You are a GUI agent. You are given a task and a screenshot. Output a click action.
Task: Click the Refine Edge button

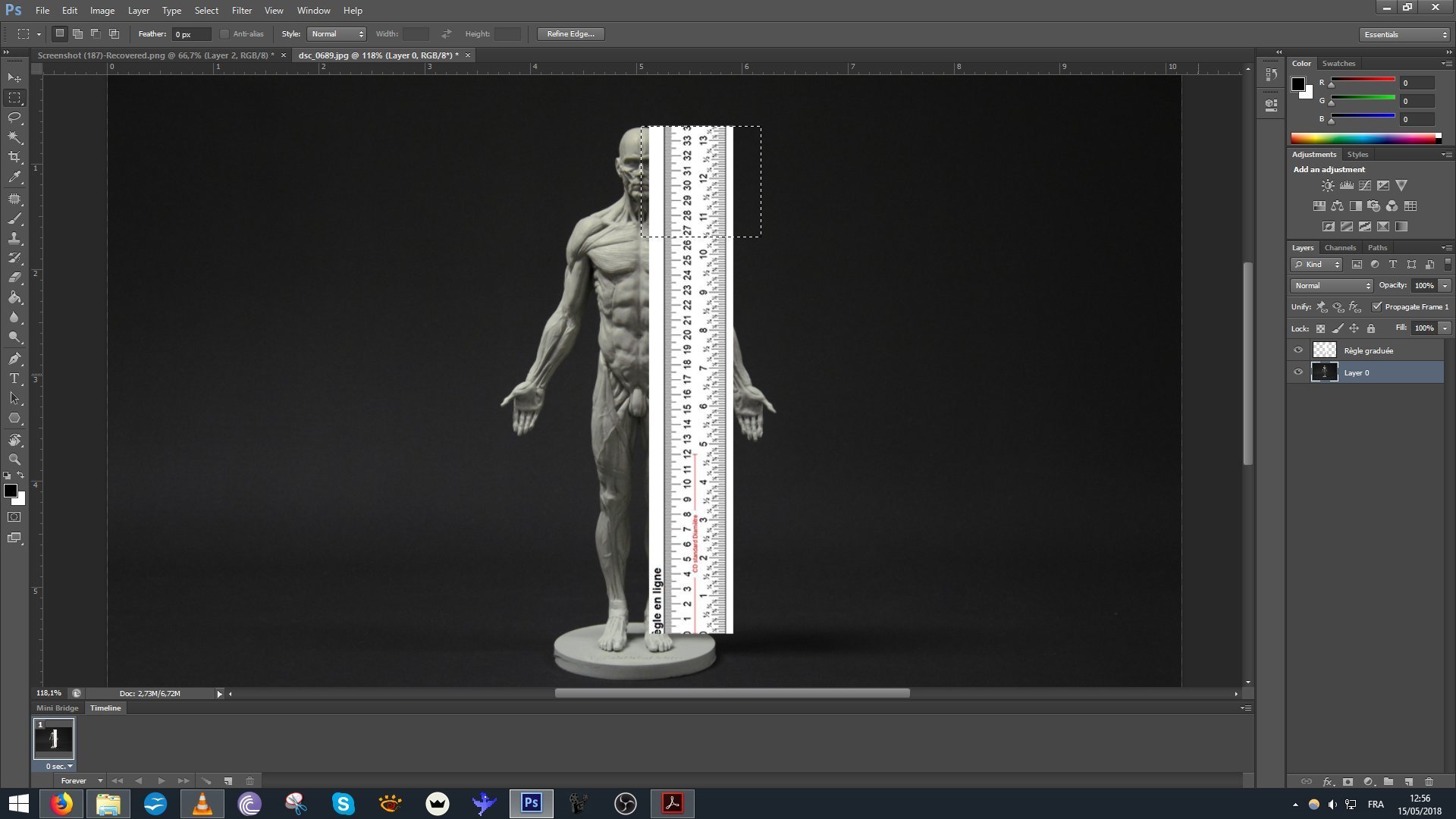tap(570, 34)
